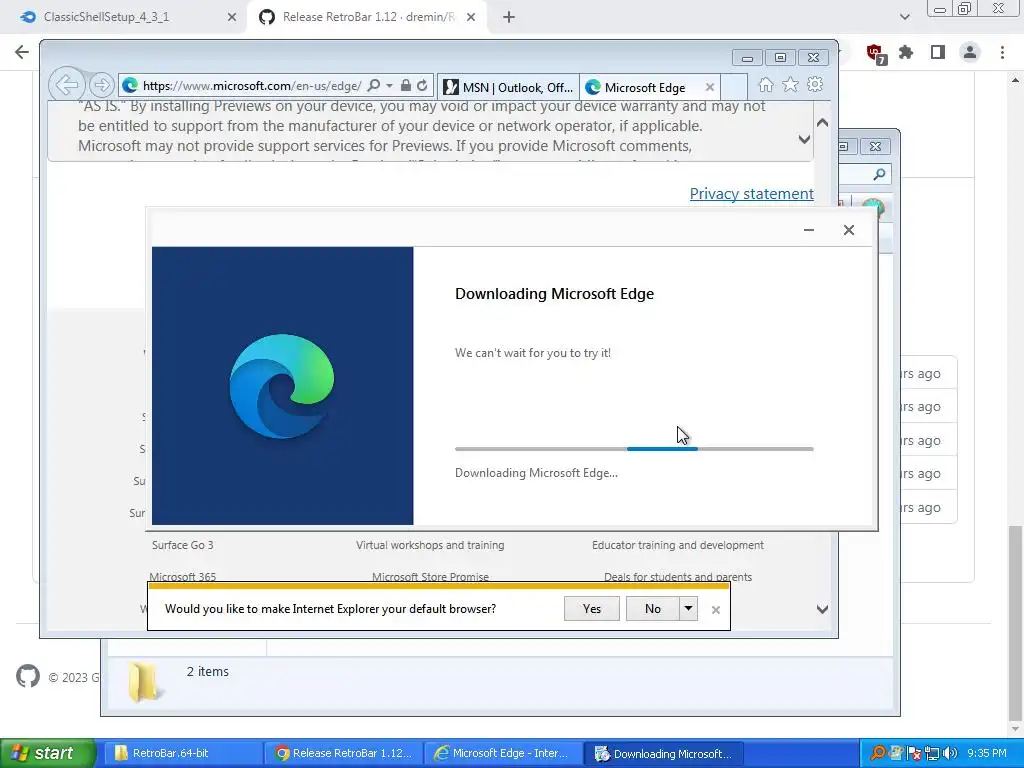Image resolution: width=1024 pixels, height=768 pixels.
Task: Click the Windows start button
Action: point(48,753)
